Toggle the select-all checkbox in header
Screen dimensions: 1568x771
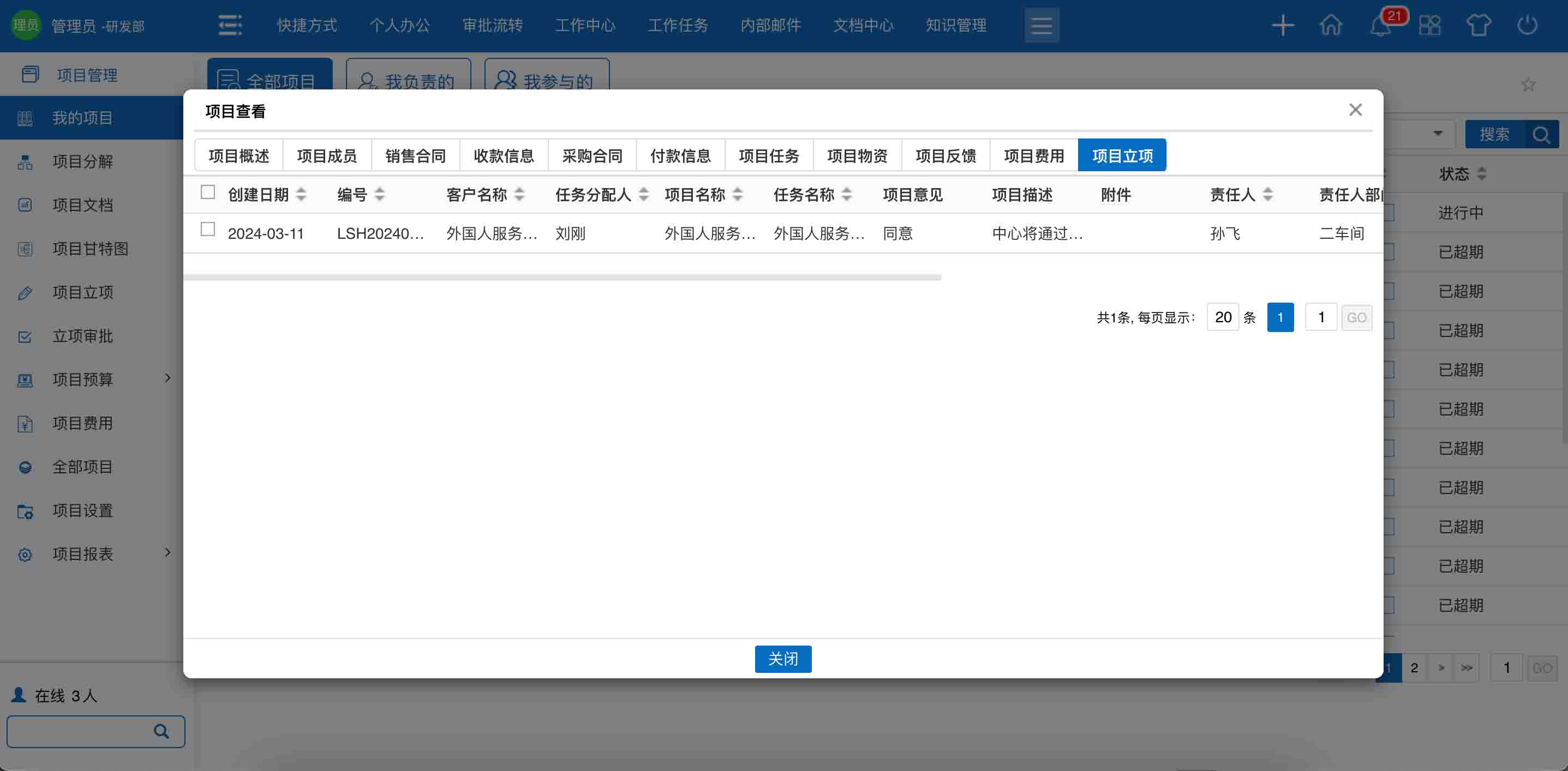[210, 192]
